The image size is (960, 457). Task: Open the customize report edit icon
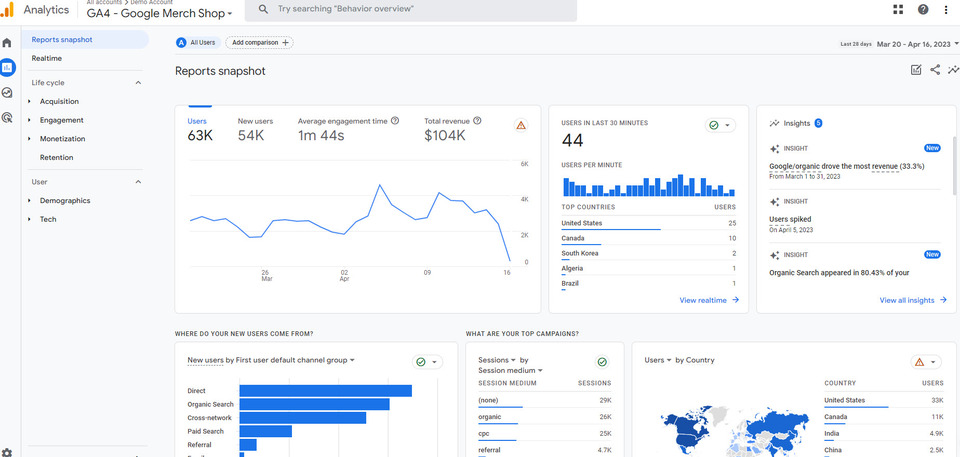click(x=916, y=70)
